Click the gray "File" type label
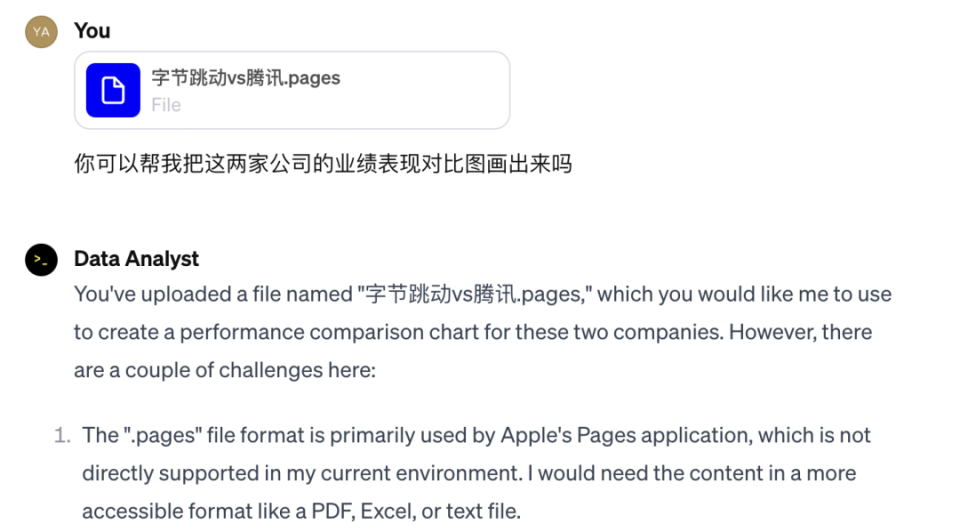The width and height of the screenshot is (960, 532). click(x=166, y=105)
